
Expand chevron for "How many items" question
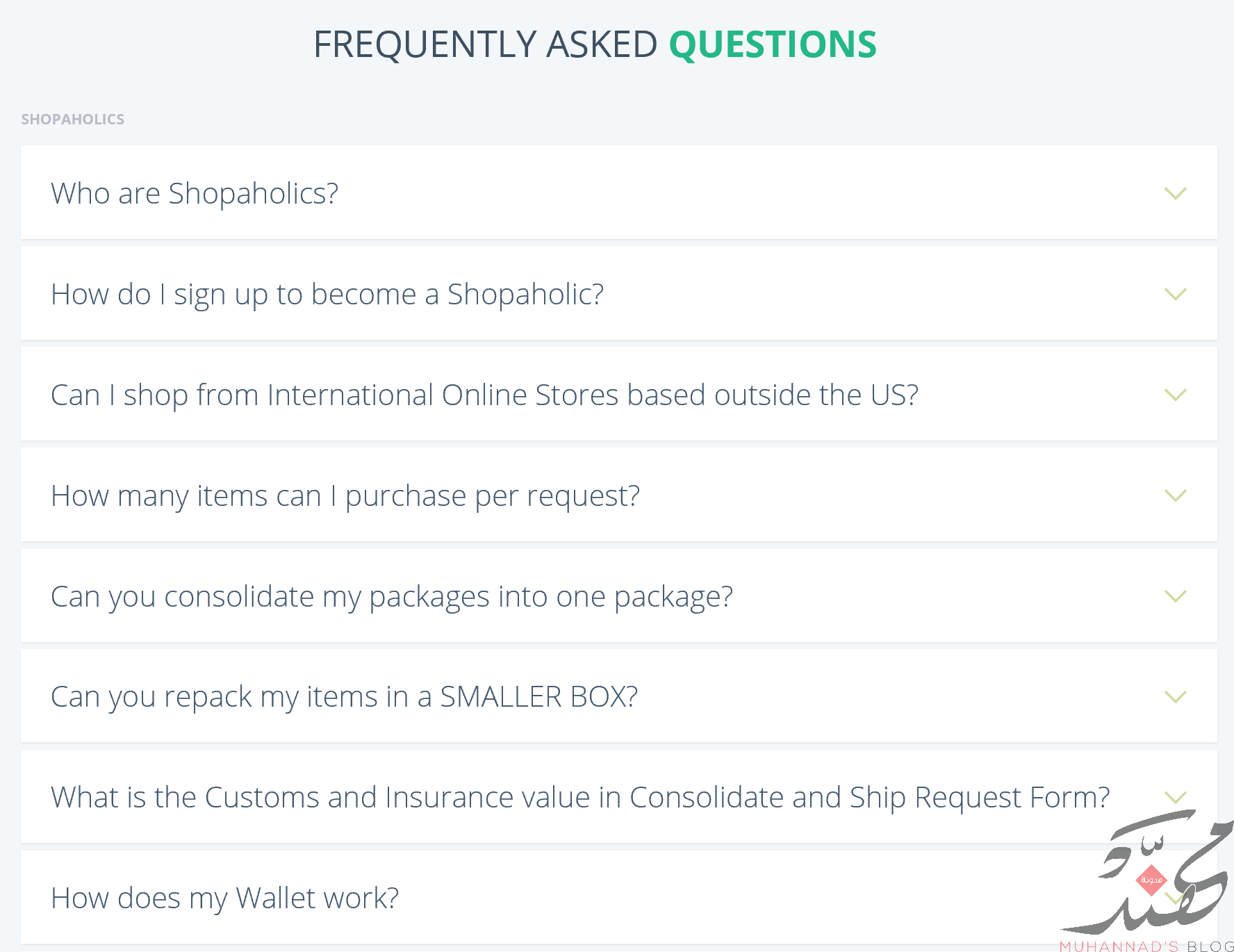(x=1175, y=495)
